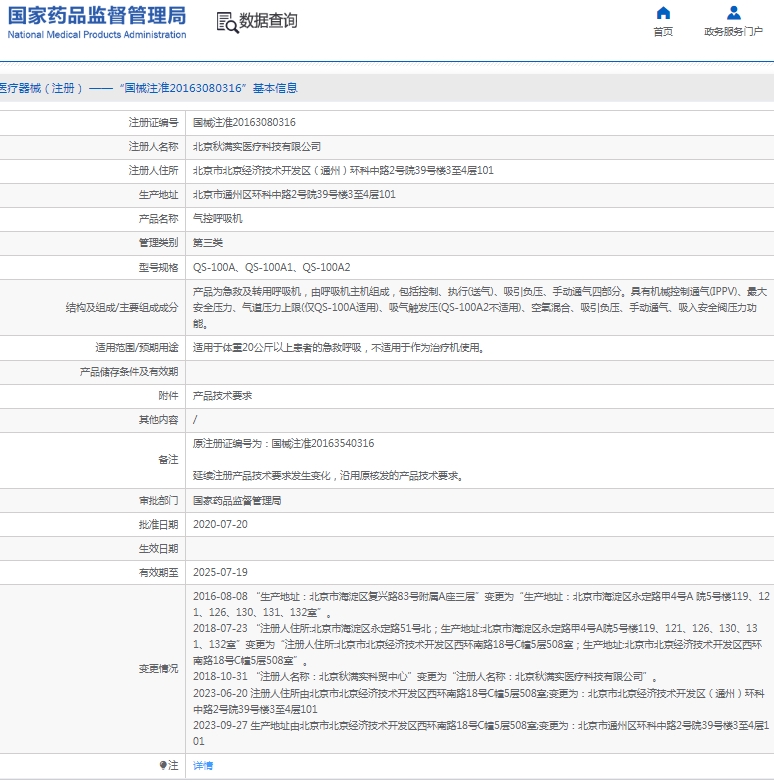Select the 注册人住所 address value

[x=343, y=170]
